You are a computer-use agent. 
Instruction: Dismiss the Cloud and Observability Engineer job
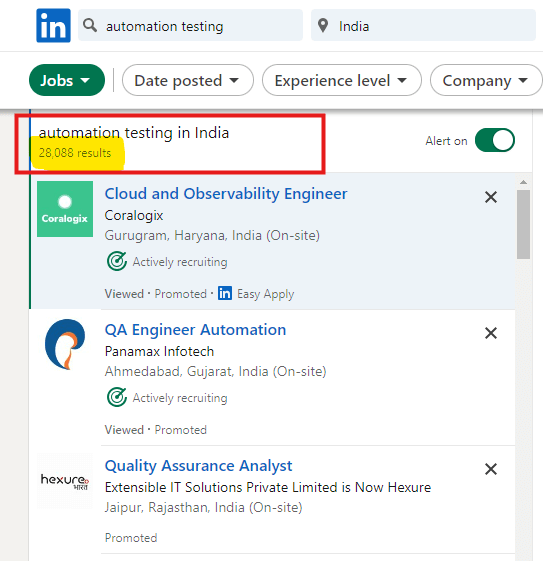(x=491, y=197)
